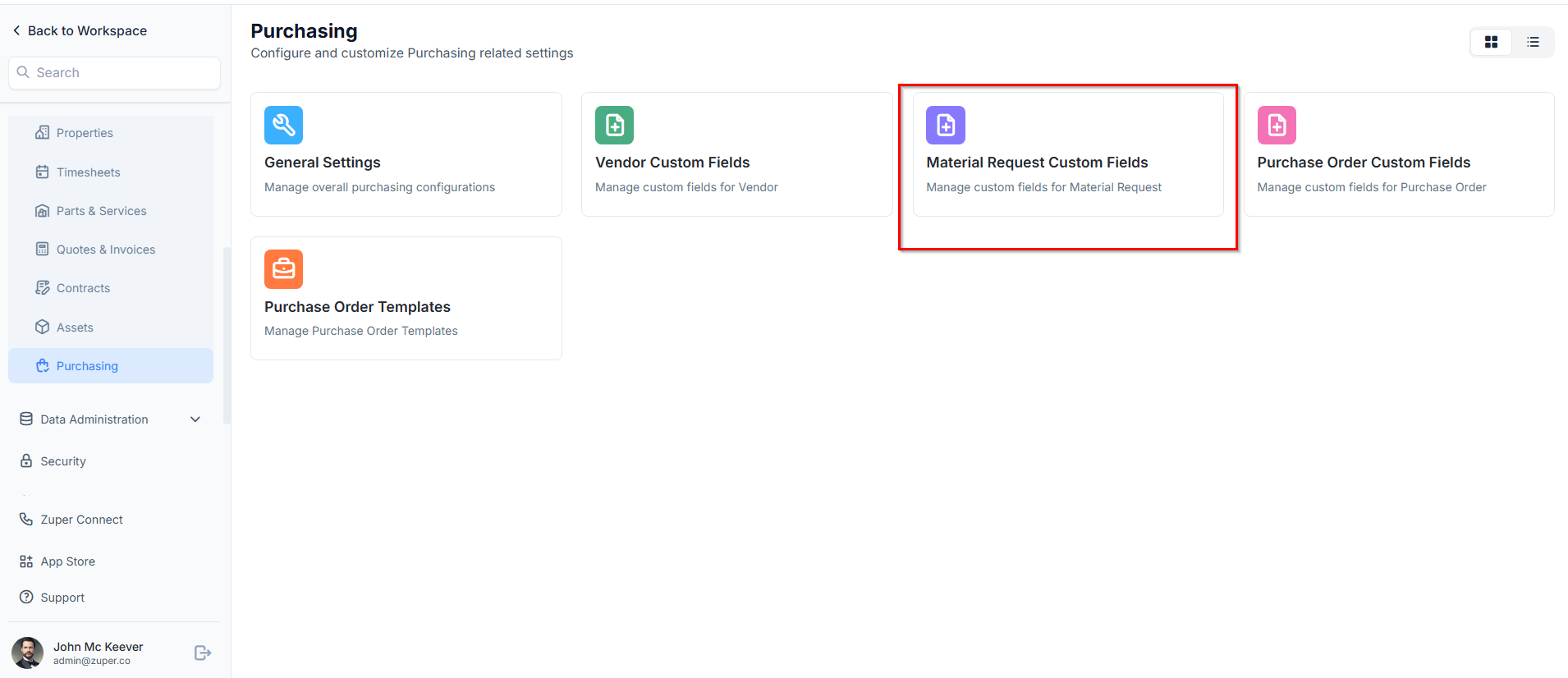Screen dimensions: 1568x678
Task: Click the Purchasing sidebar icon
Action: pyautogui.click(x=42, y=365)
